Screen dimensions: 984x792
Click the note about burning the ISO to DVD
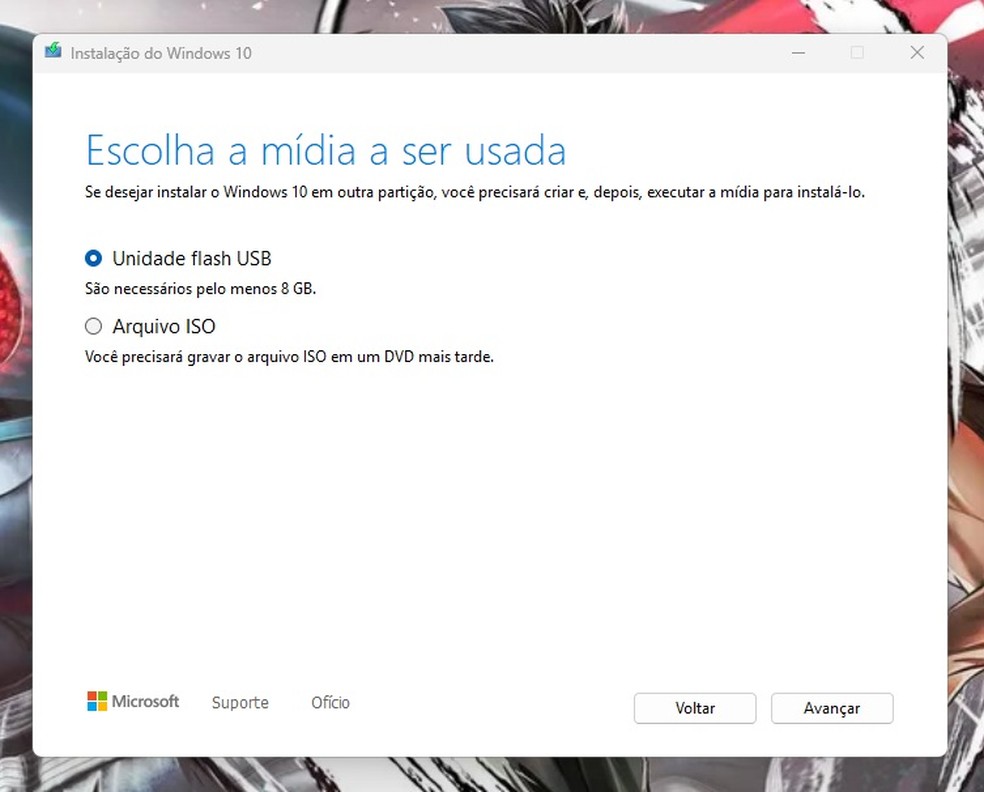(289, 356)
